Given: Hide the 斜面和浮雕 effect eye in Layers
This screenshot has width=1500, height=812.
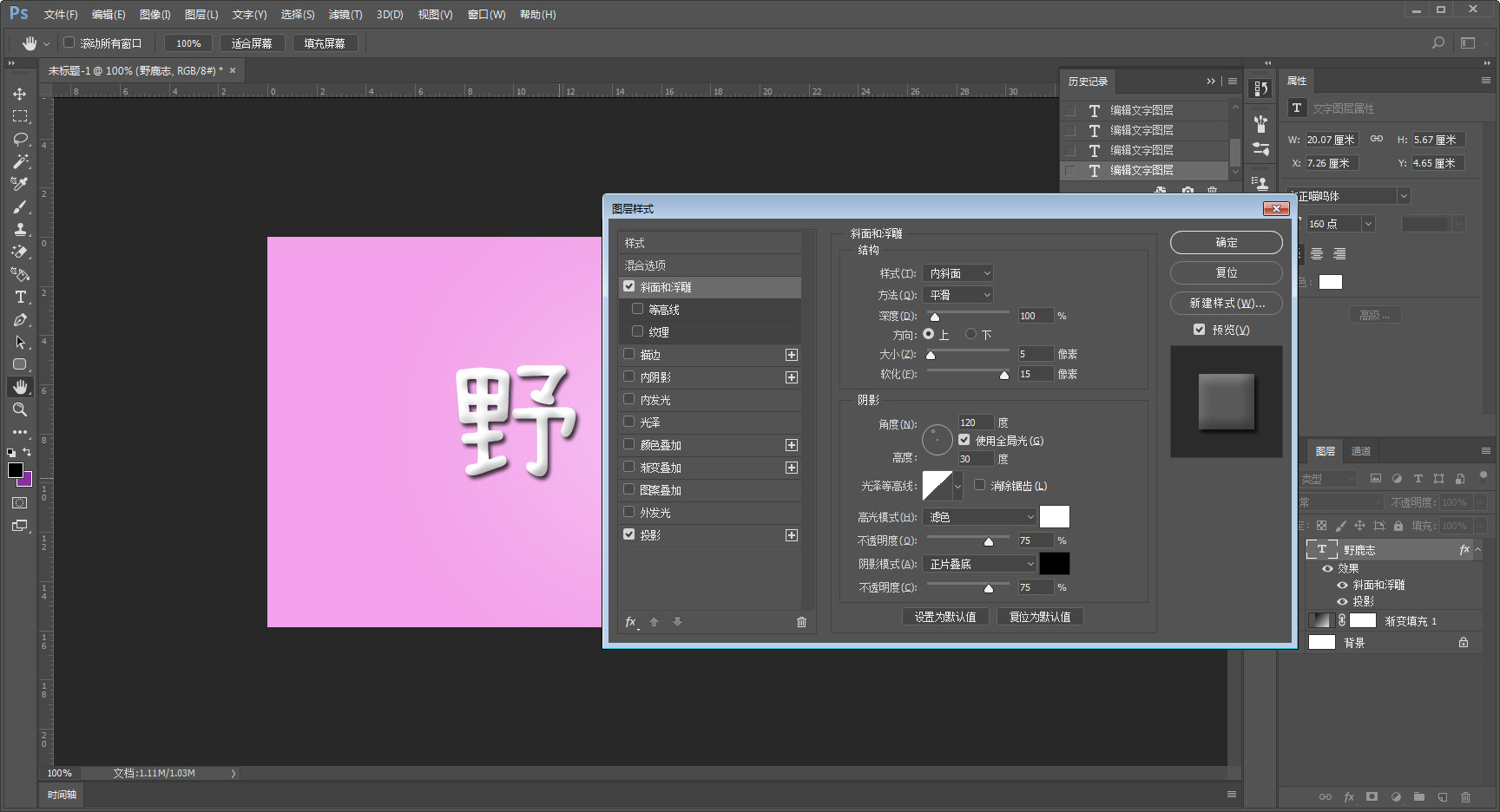Looking at the screenshot, I should pyautogui.click(x=1343, y=585).
